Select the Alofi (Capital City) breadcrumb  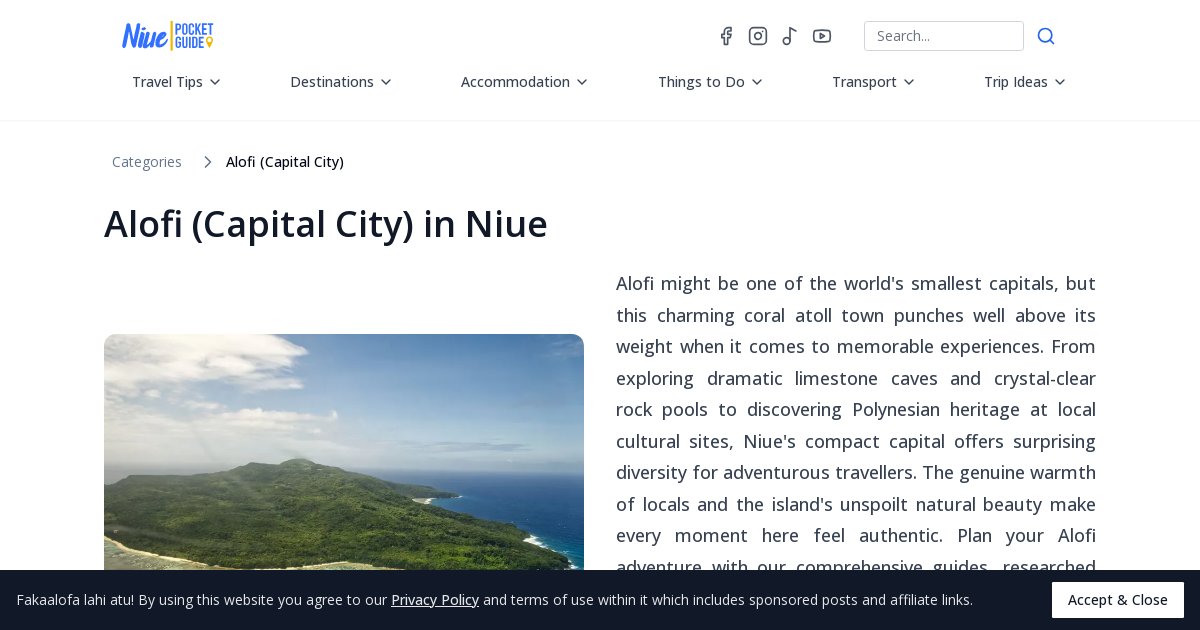click(x=285, y=162)
